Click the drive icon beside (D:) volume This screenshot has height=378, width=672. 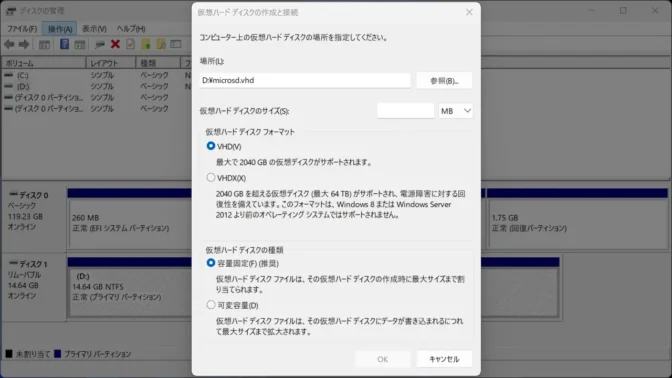tap(8, 86)
